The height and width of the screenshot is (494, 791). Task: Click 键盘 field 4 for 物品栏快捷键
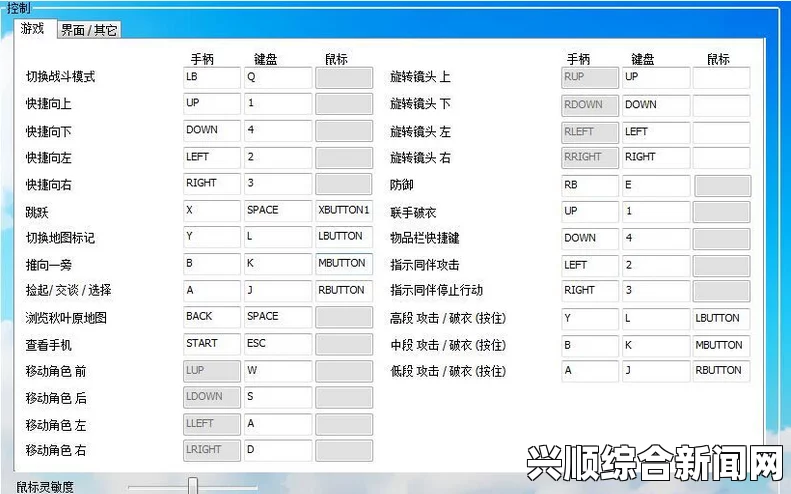coord(656,239)
